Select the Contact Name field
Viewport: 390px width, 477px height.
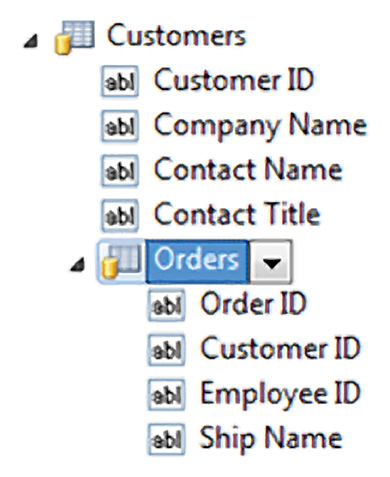pos(248,170)
